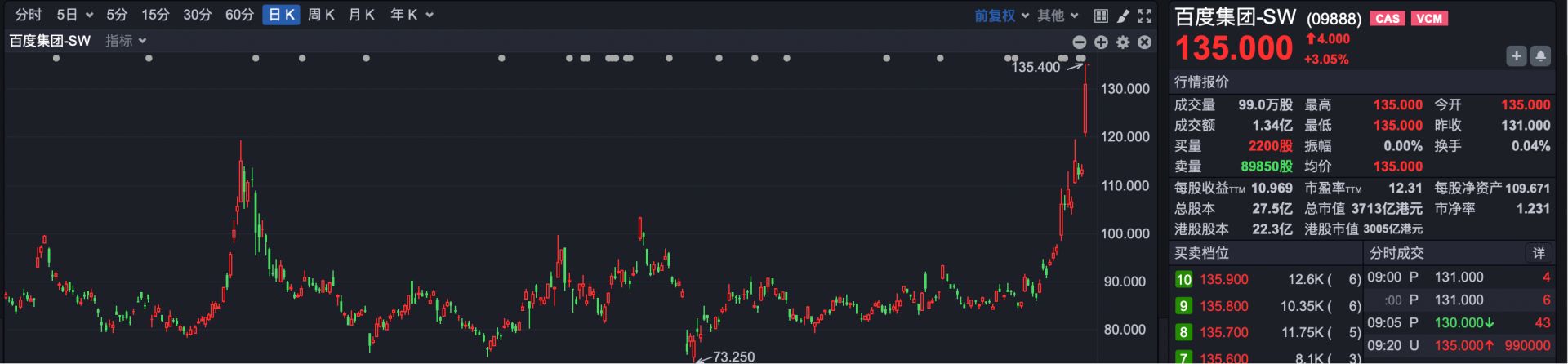Open the 指标 indicators dropdown
Image resolution: width=1568 pixels, height=364 pixels.
click(x=126, y=41)
